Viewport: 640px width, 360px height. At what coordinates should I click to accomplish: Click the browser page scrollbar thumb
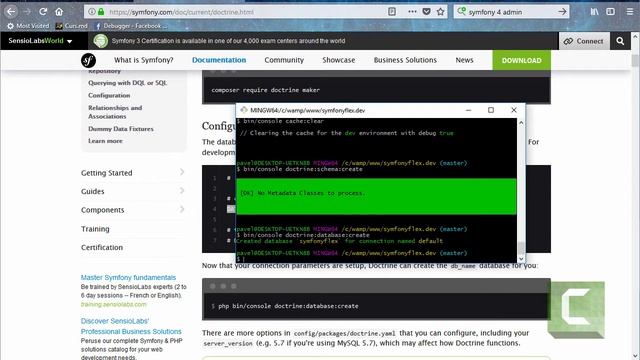pos(635,60)
